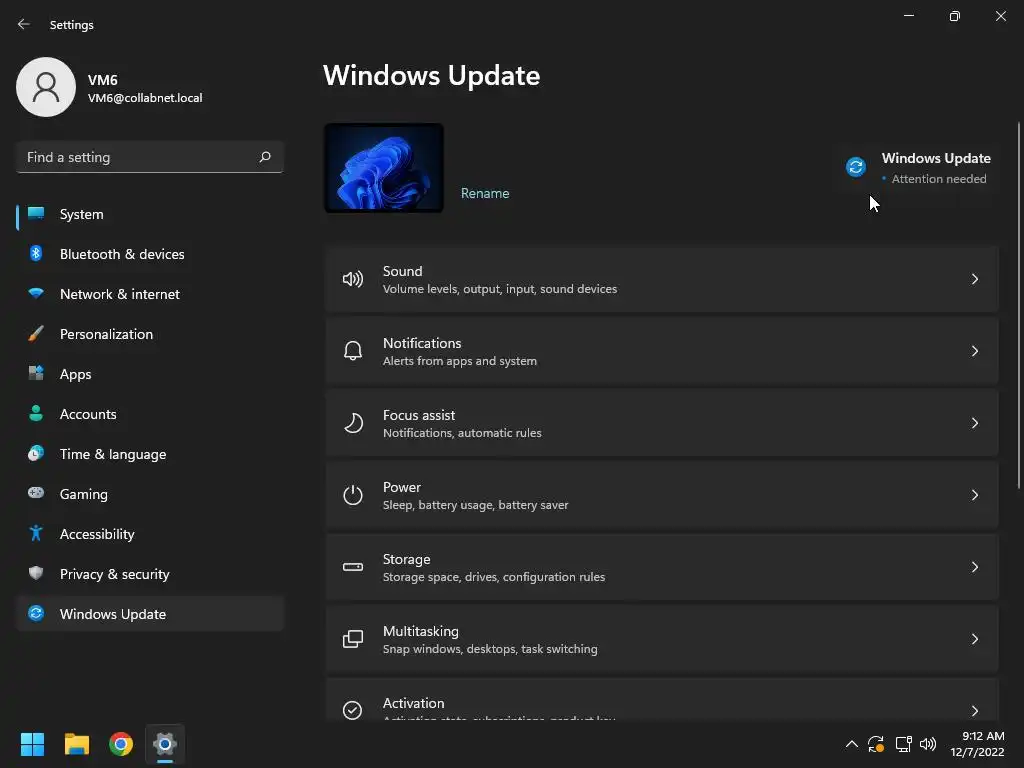
Task: Click the desktop wallpaper thumbnail
Action: 384,168
